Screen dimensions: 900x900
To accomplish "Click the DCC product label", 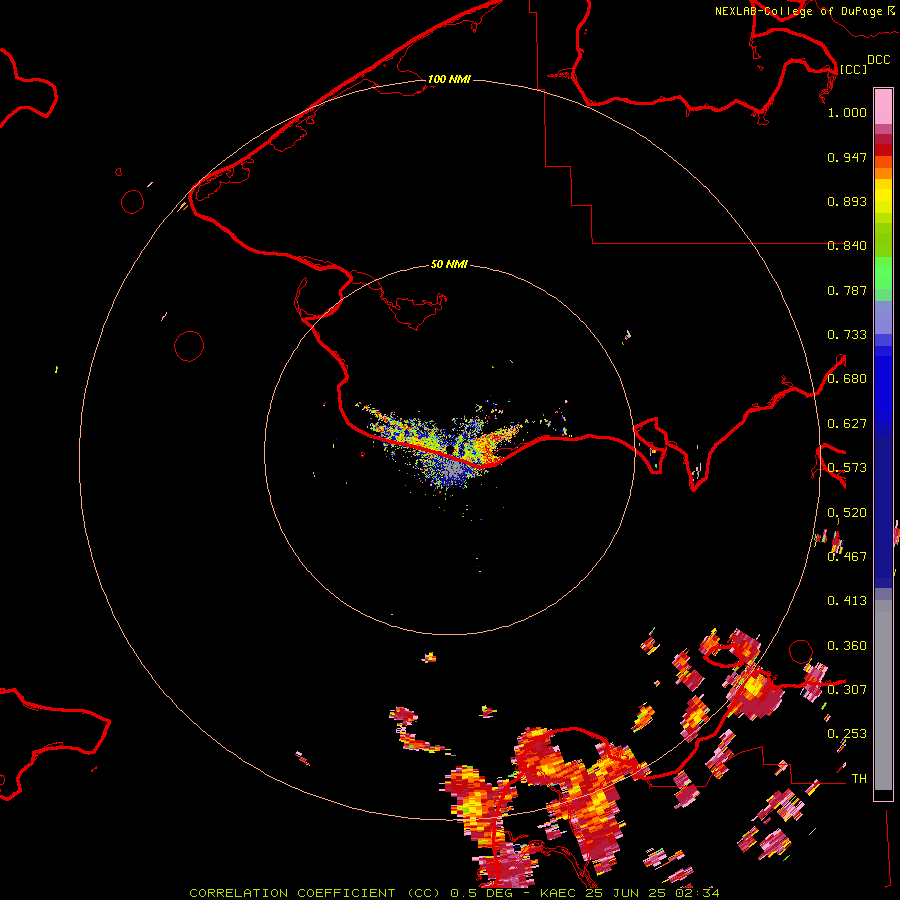I will tap(878, 60).
